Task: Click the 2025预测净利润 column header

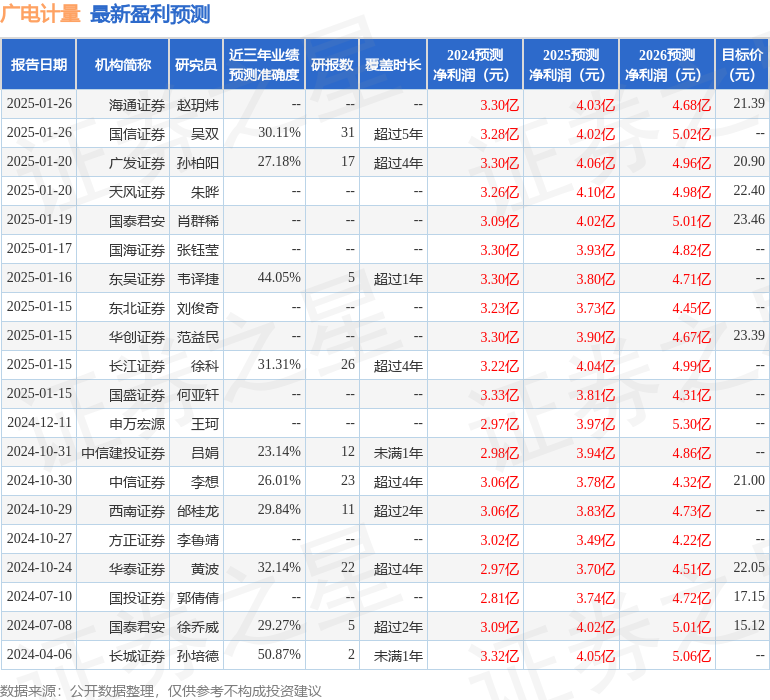Action: coord(571,64)
